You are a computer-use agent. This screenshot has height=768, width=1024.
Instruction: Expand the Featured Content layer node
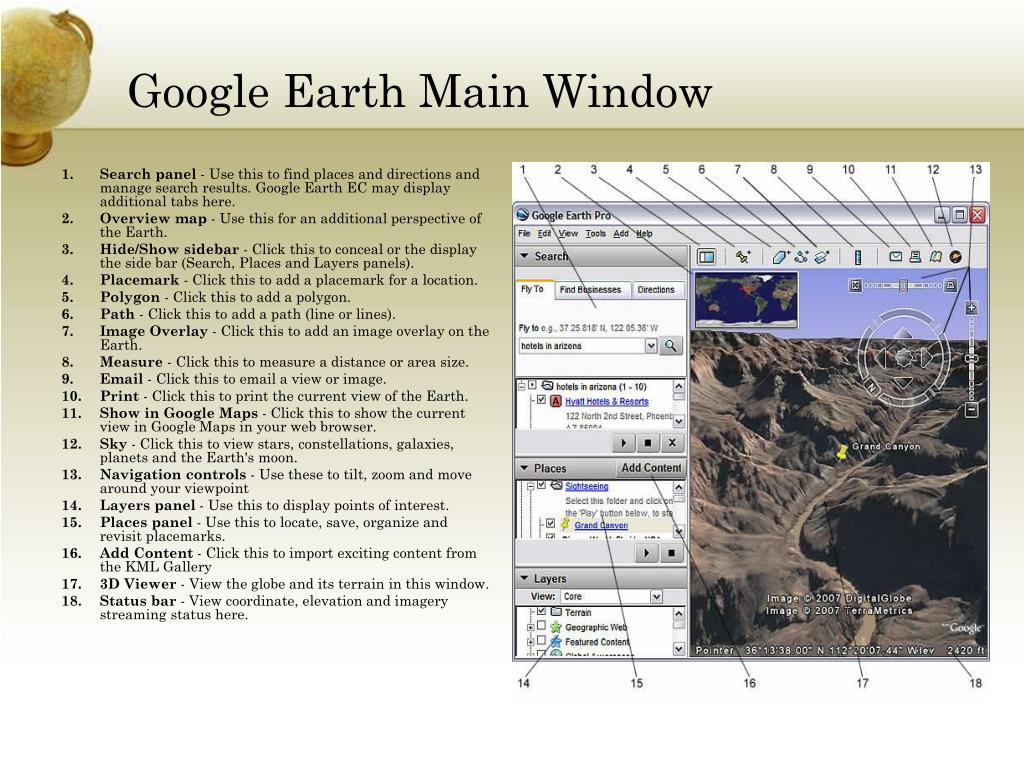pos(531,642)
